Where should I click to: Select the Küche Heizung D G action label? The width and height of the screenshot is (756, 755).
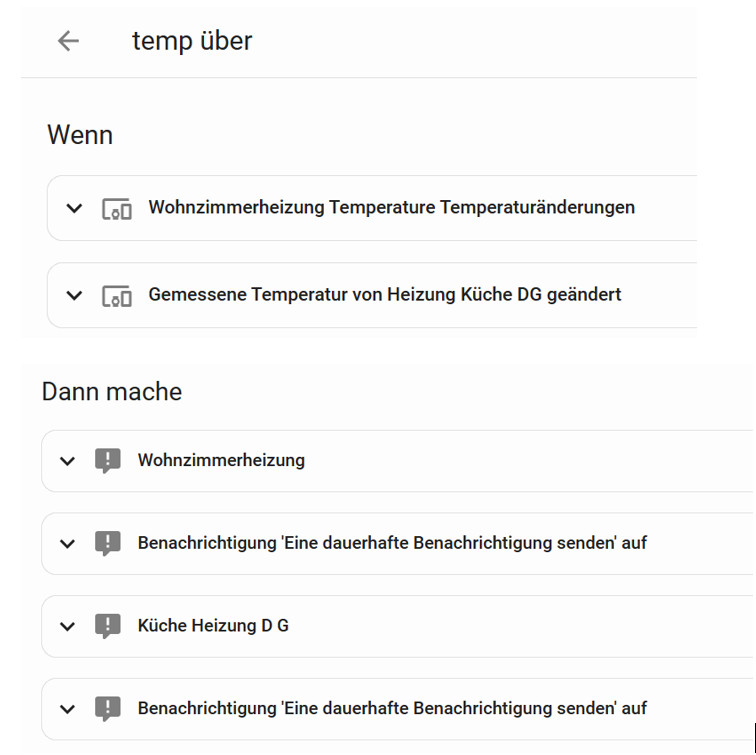(213, 625)
